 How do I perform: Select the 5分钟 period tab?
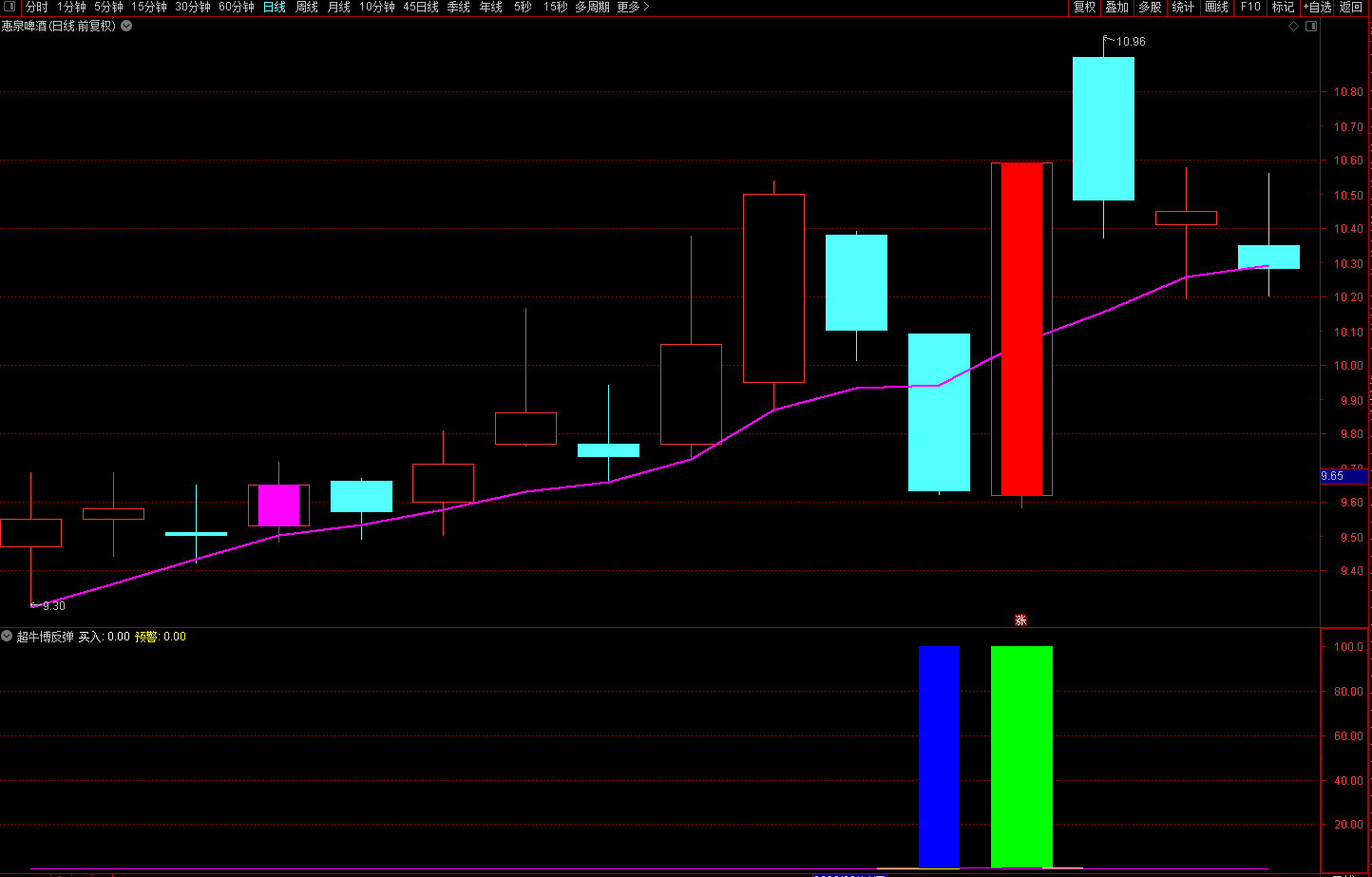[x=108, y=7]
